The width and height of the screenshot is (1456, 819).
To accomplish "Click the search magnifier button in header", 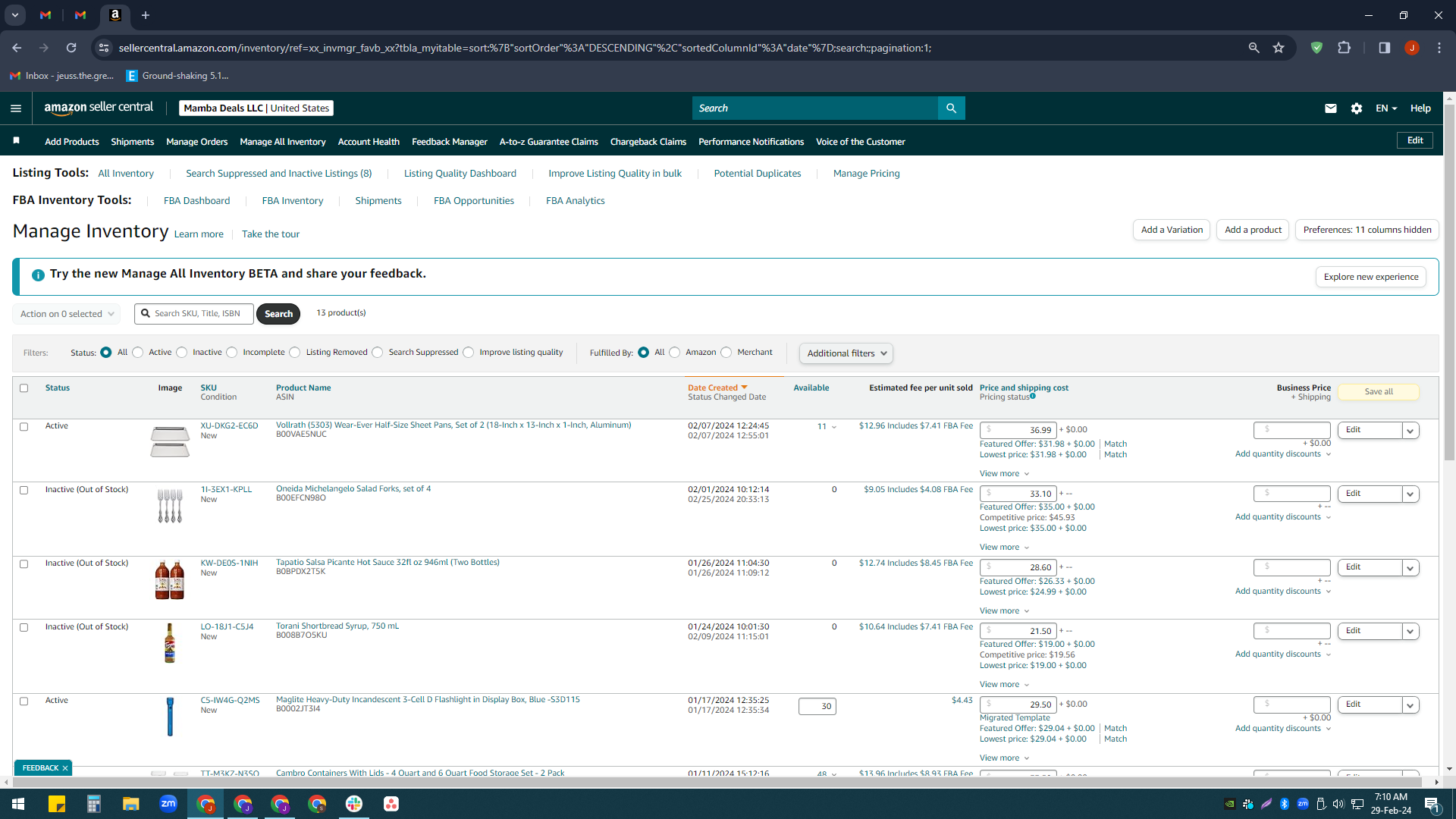I will coord(951,108).
